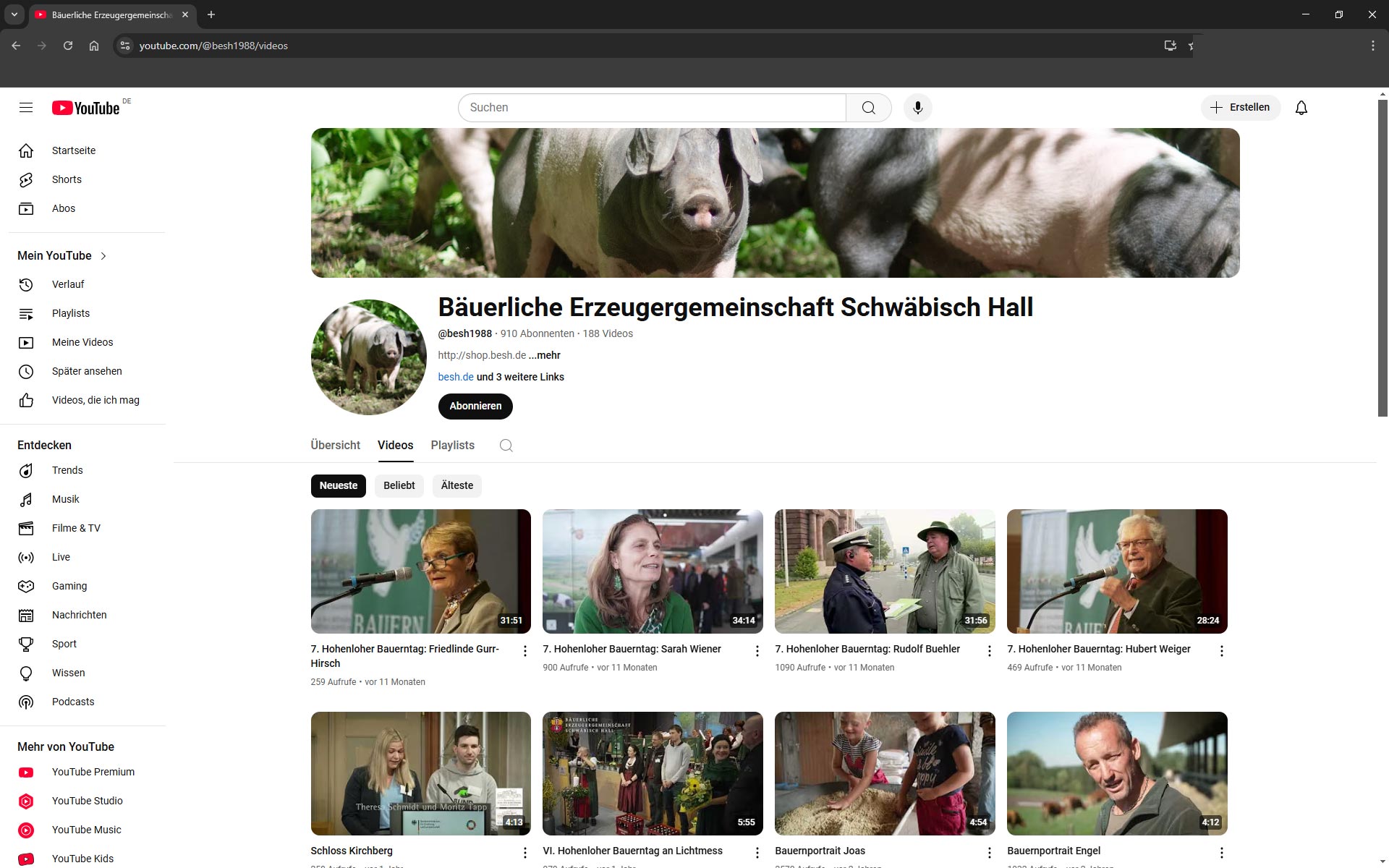Select Meine Videos in the sidebar

click(x=82, y=342)
